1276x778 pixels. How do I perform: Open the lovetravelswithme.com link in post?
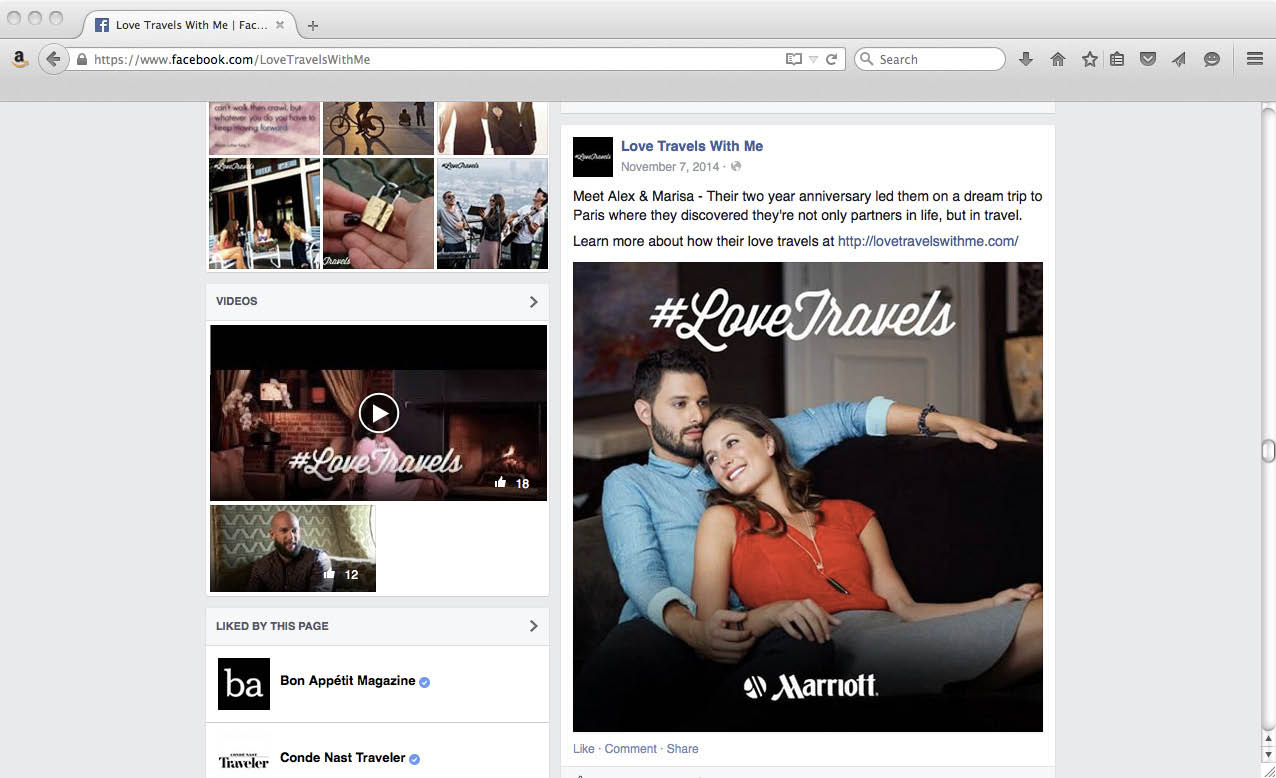pos(927,241)
